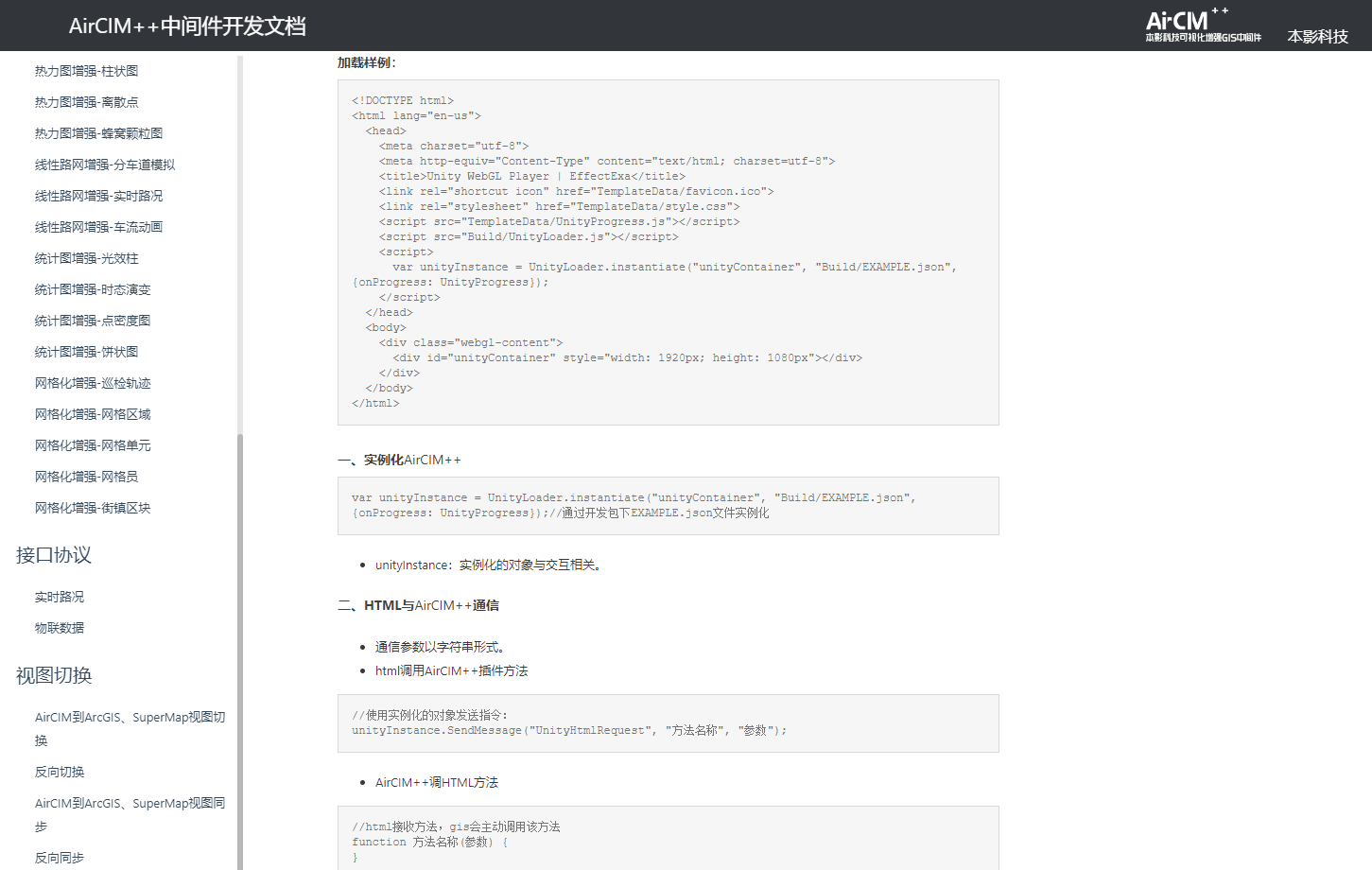This screenshot has width=1372, height=870.
Task: Click bullet 通信参数以字符串形式
Action: (x=442, y=647)
